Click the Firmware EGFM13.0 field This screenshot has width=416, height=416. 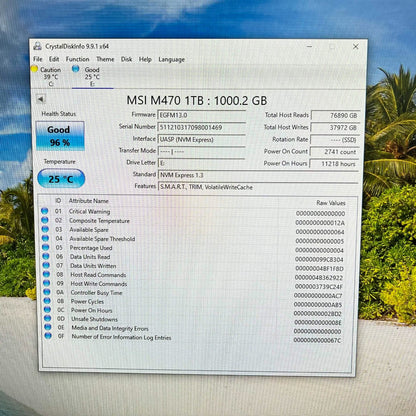coord(201,115)
